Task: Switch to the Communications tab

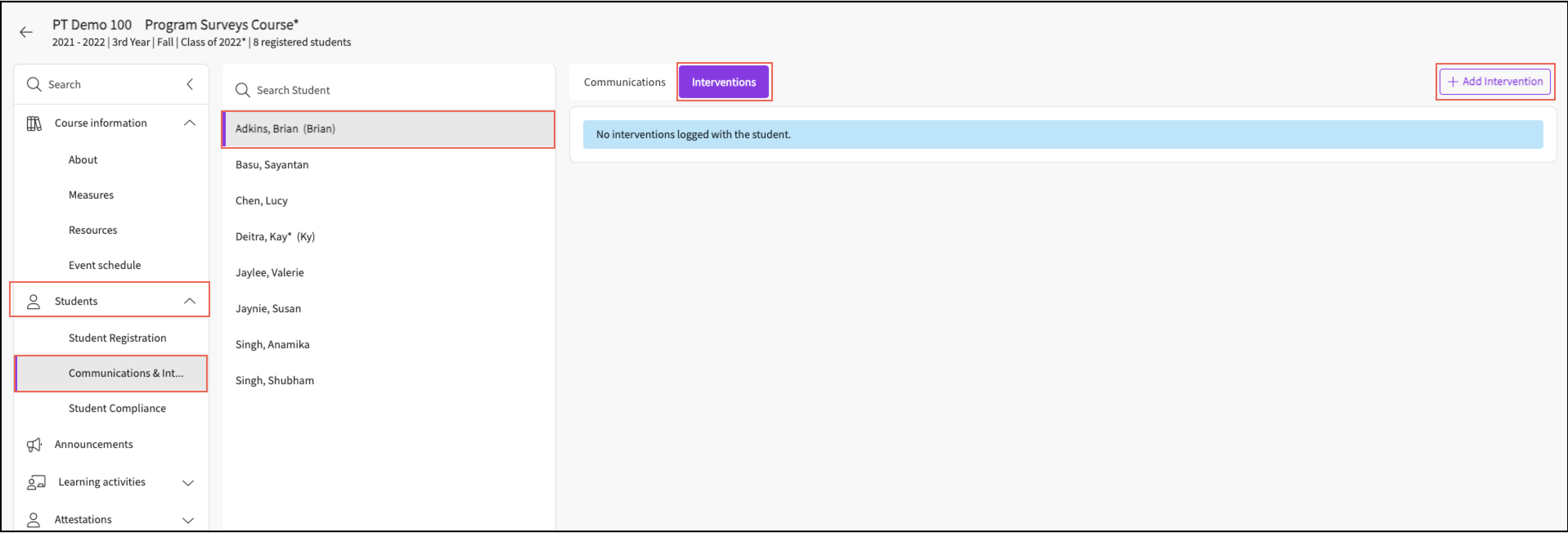Action: 624,82
